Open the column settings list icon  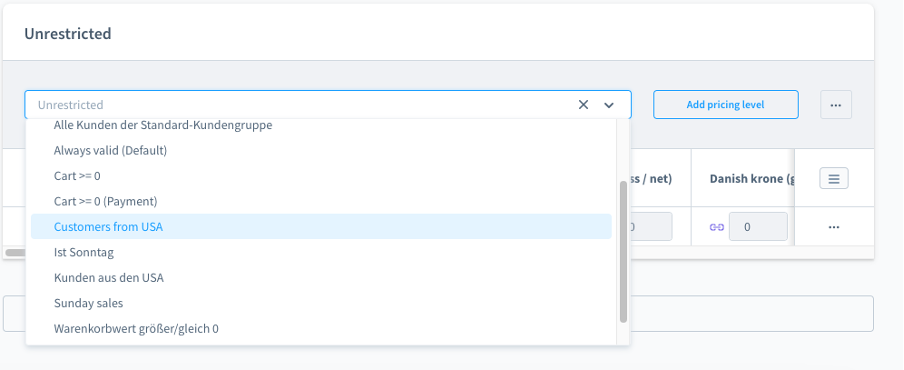tap(834, 179)
